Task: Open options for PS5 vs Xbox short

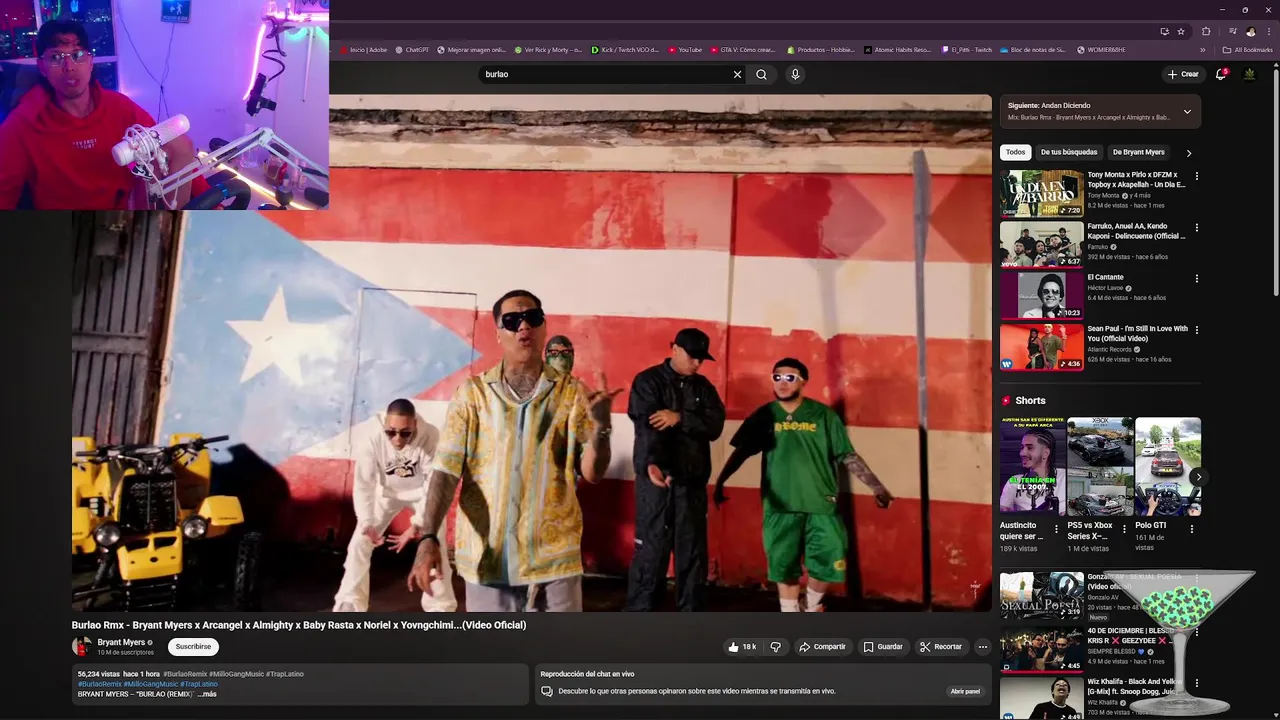Action: click(x=1124, y=529)
